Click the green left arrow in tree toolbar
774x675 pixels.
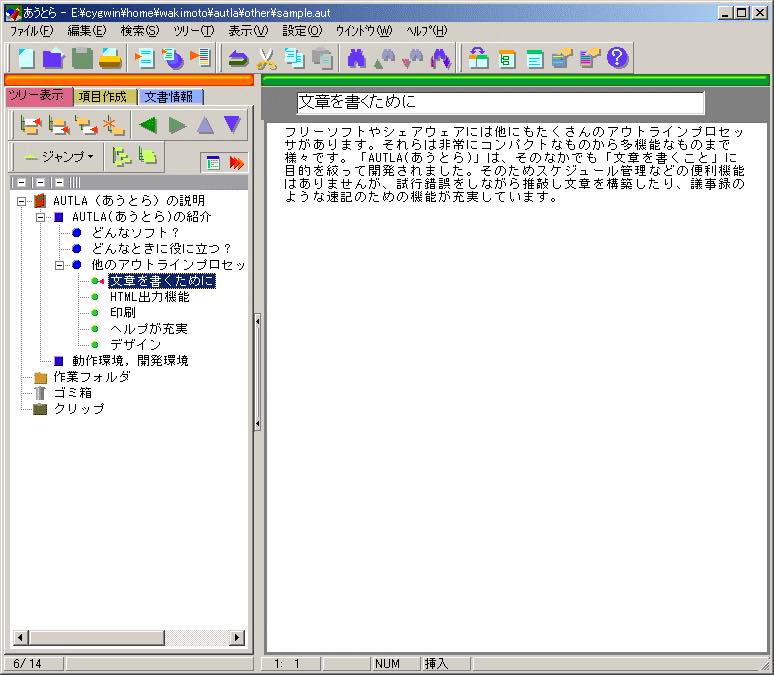click(148, 125)
